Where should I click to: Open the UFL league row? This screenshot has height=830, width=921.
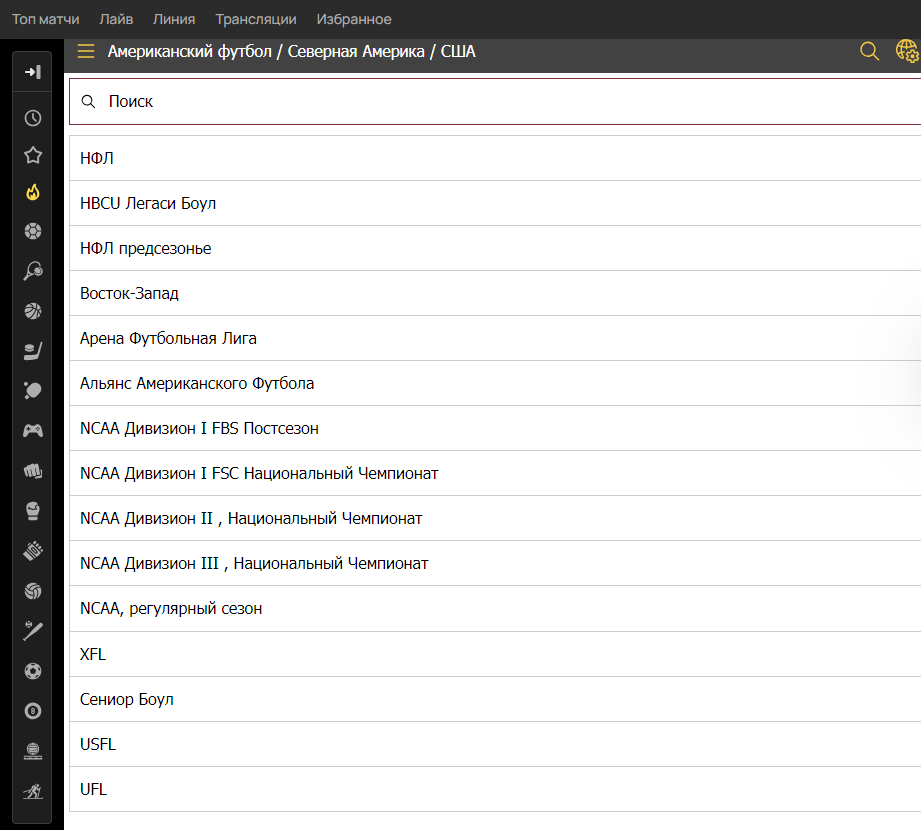(x=495, y=789)
